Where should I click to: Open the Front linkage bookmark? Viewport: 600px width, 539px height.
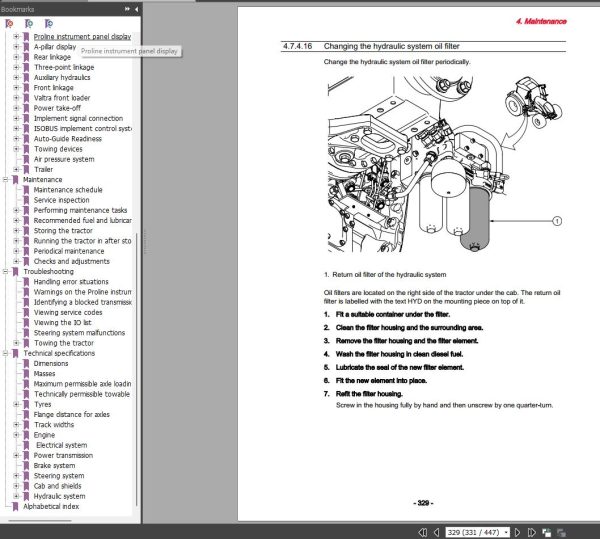[x=54, y=88]
